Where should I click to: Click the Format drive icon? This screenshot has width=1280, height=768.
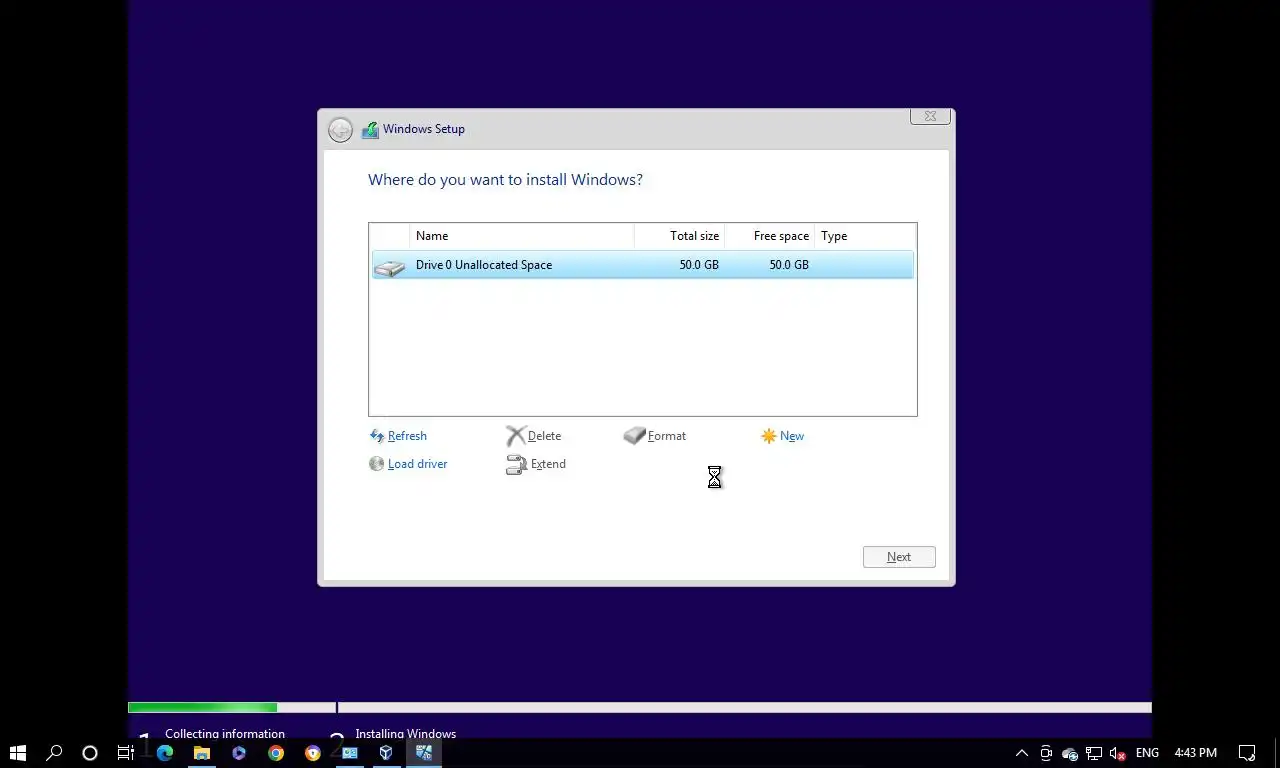tap(634, 436)
